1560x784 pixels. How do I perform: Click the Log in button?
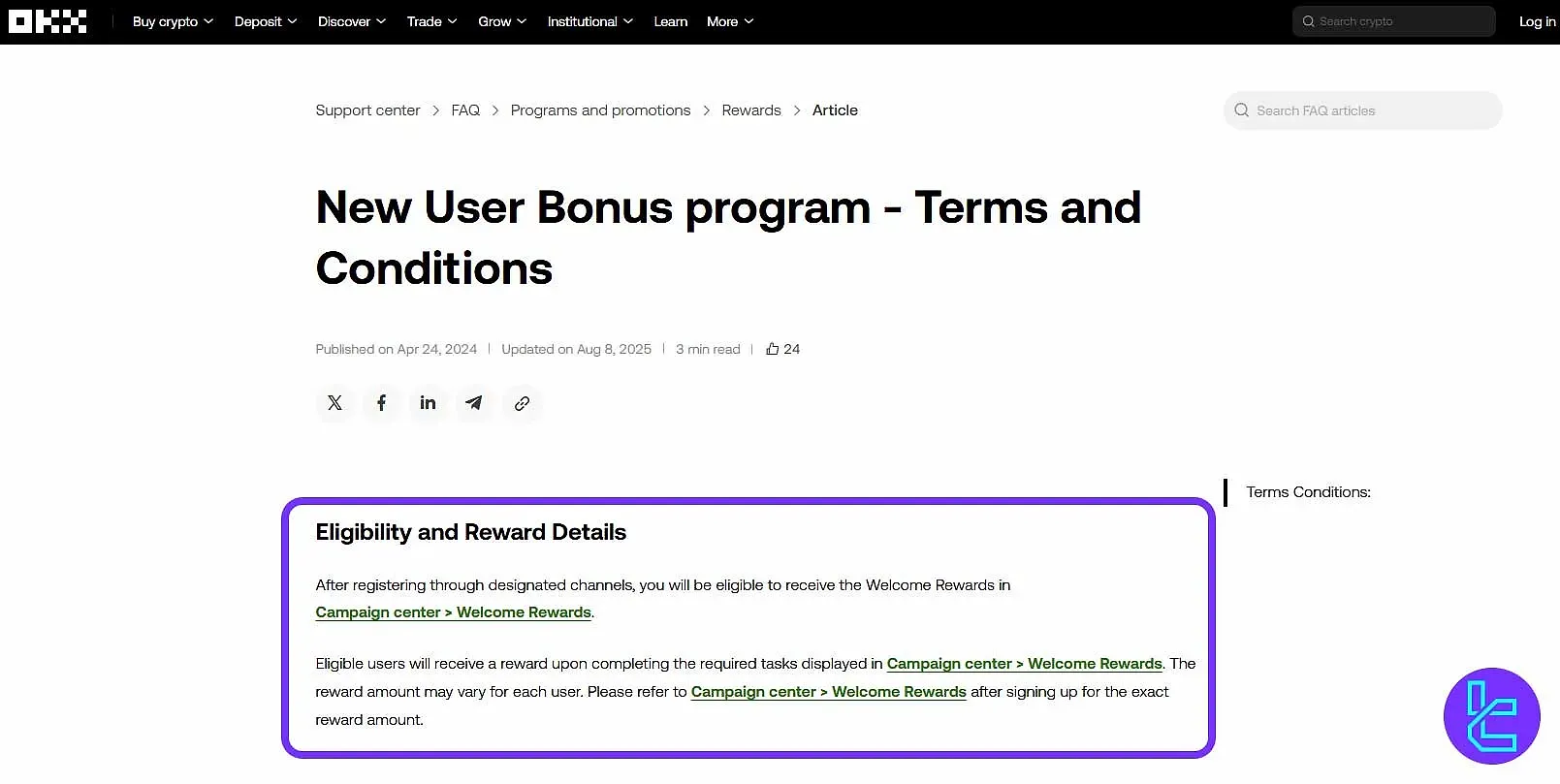1537,21
